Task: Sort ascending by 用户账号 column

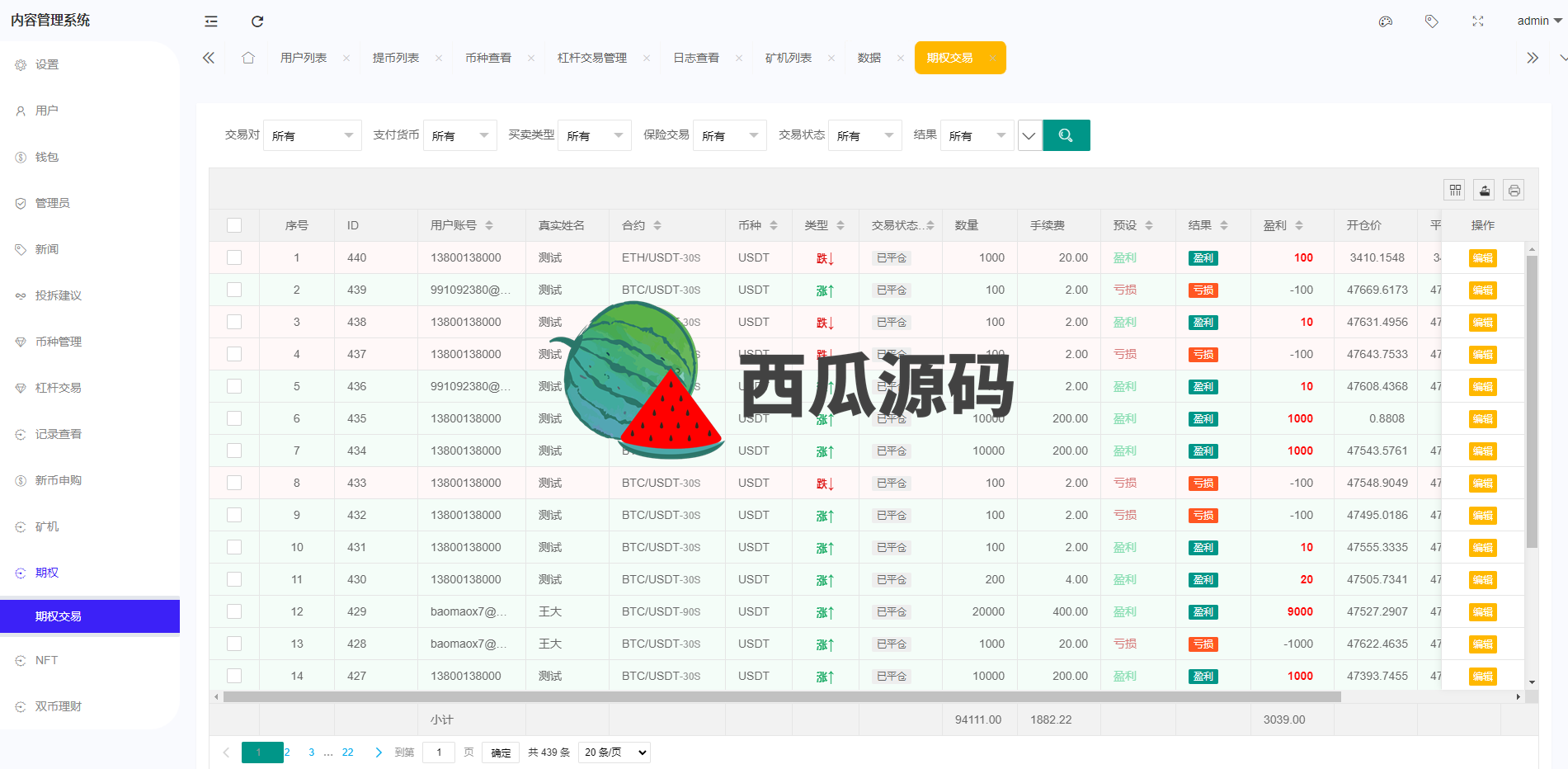Action: point(489,222)
